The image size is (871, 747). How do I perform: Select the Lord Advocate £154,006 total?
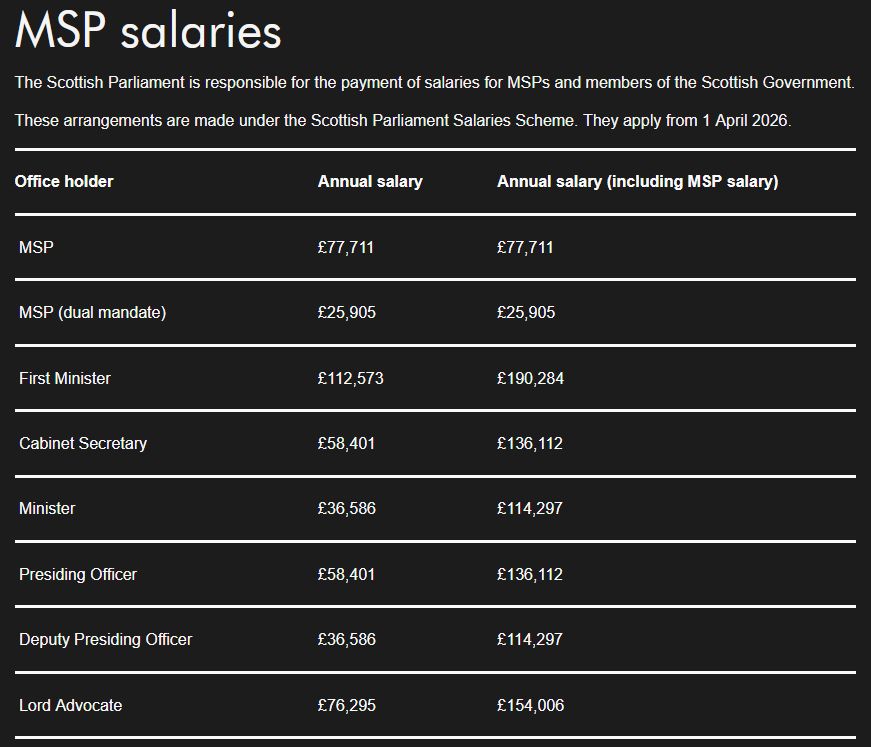[530, 705]
